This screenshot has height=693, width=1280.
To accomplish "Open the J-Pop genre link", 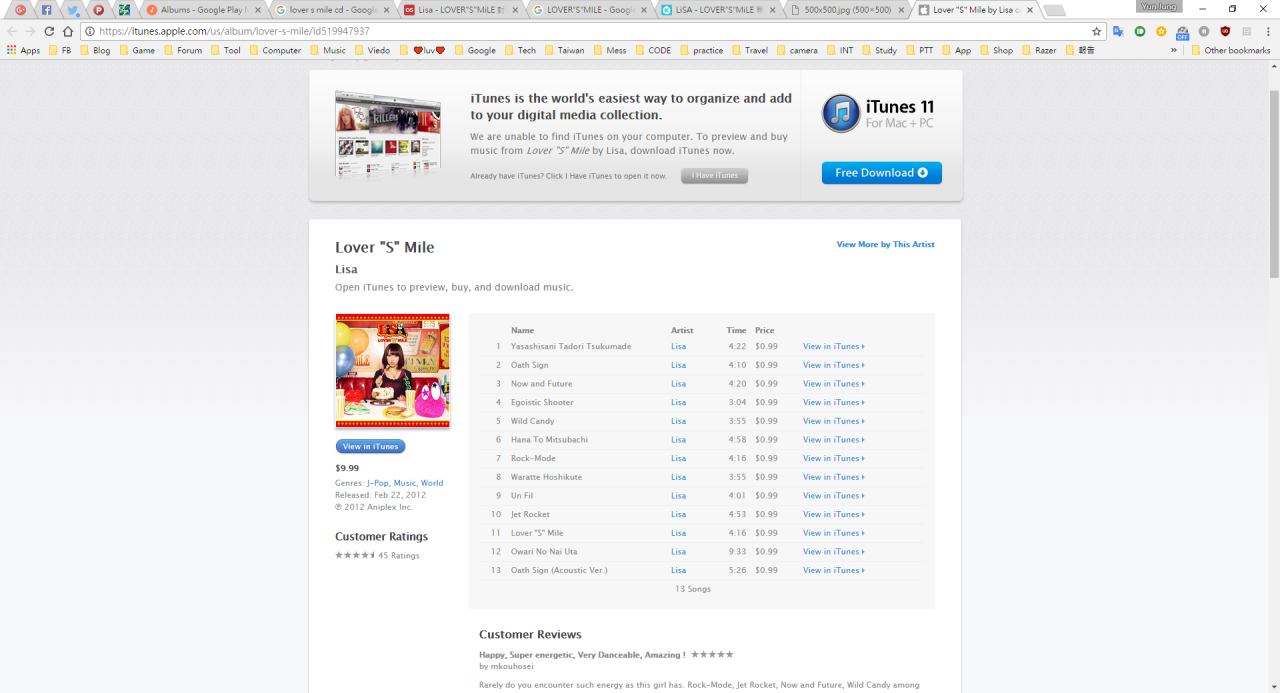I will (x=377, y=483).
